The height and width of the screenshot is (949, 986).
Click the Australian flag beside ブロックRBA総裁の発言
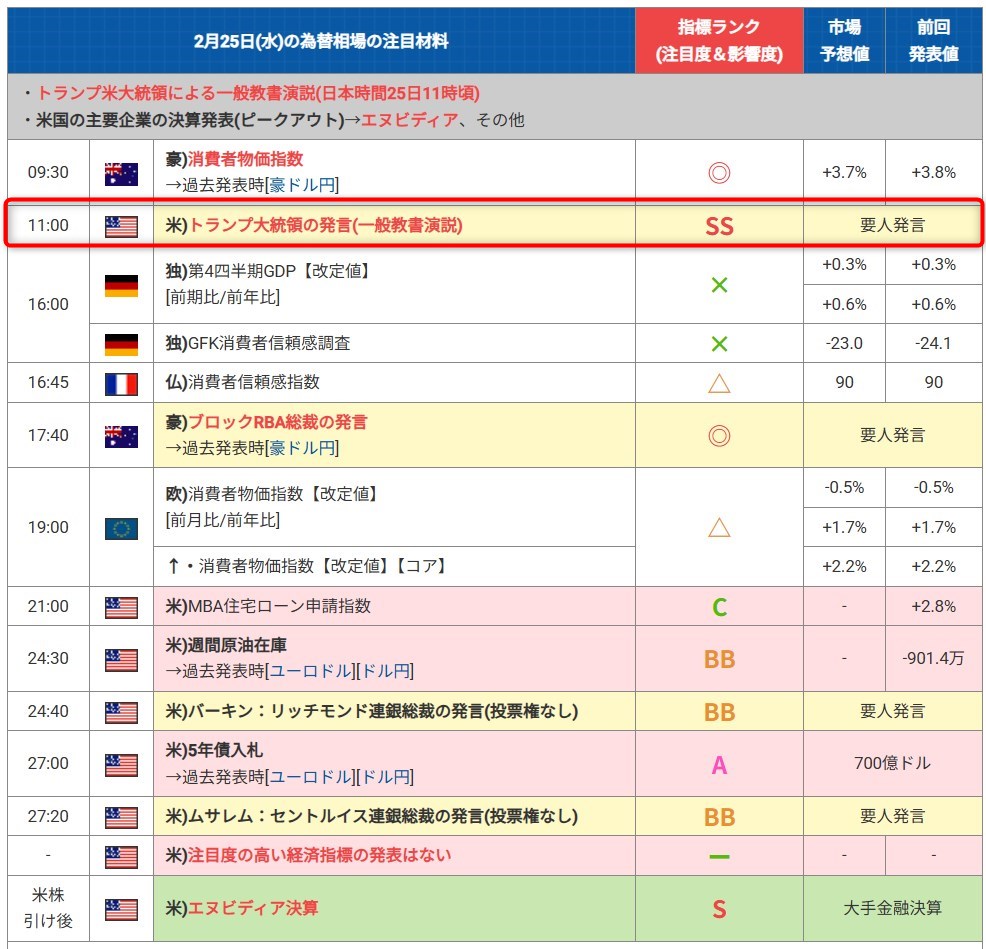coord(121,436)
